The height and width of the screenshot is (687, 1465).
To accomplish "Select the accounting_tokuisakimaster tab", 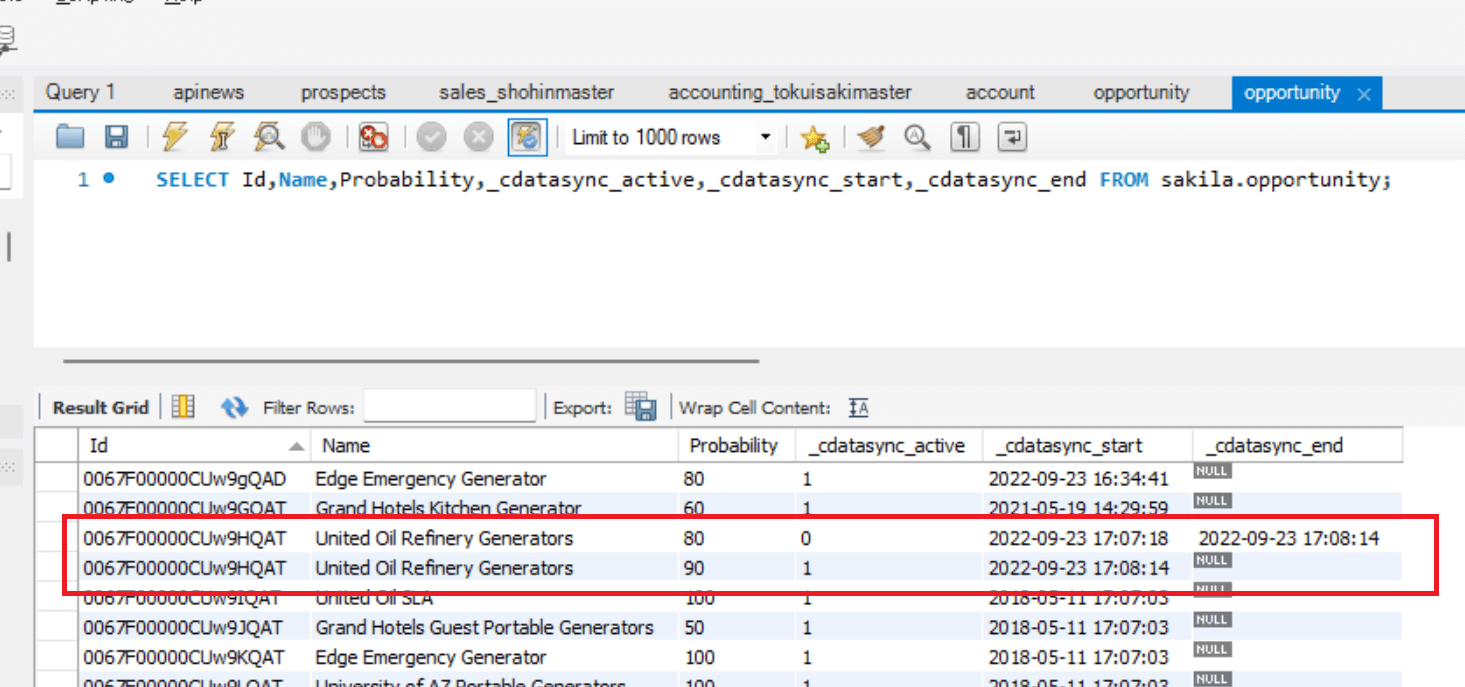I will tap(790, 92).
